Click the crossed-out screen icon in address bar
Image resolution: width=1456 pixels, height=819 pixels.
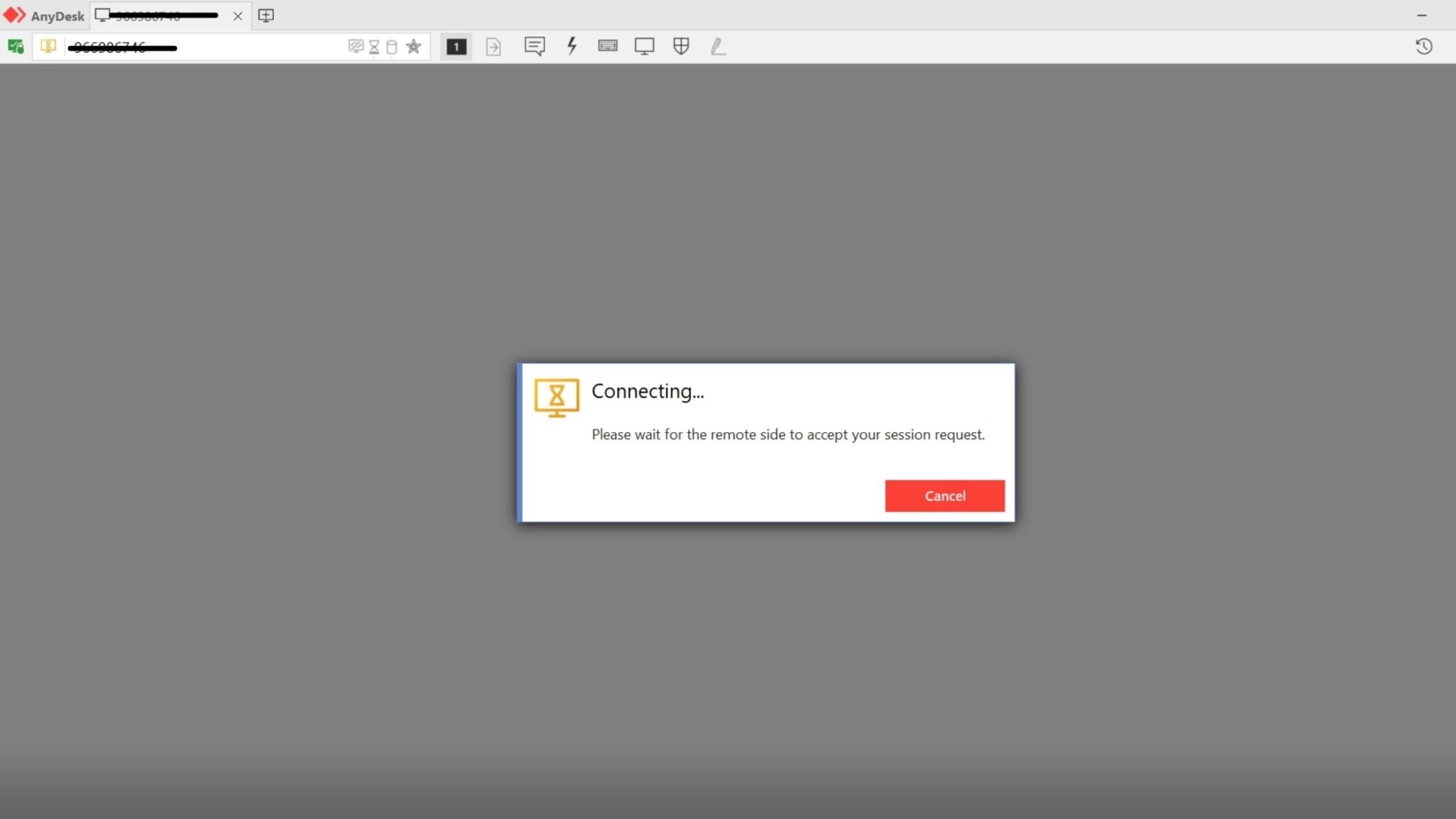pyautogui.click(x=355, y=47)
